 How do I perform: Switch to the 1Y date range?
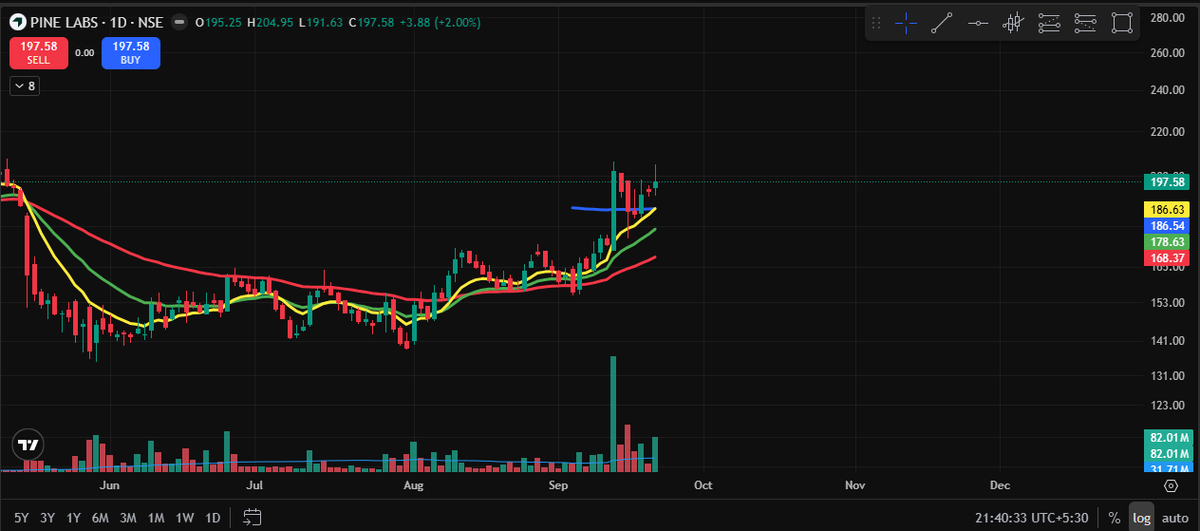coord(73,518)
